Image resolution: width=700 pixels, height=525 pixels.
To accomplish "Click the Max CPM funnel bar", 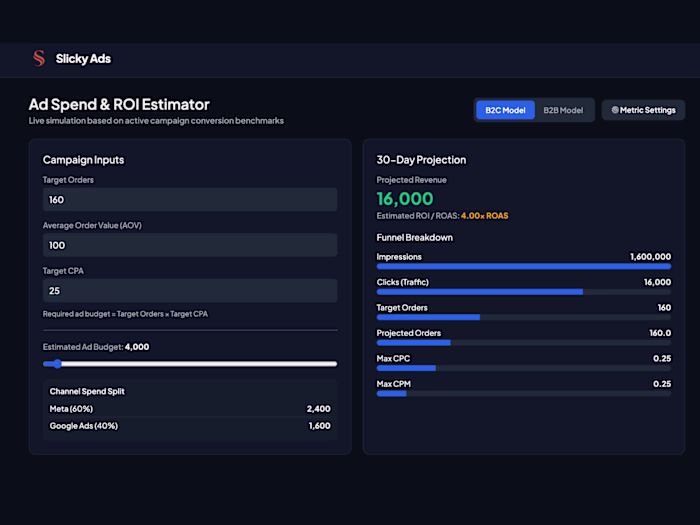I will tap(524, 394).
